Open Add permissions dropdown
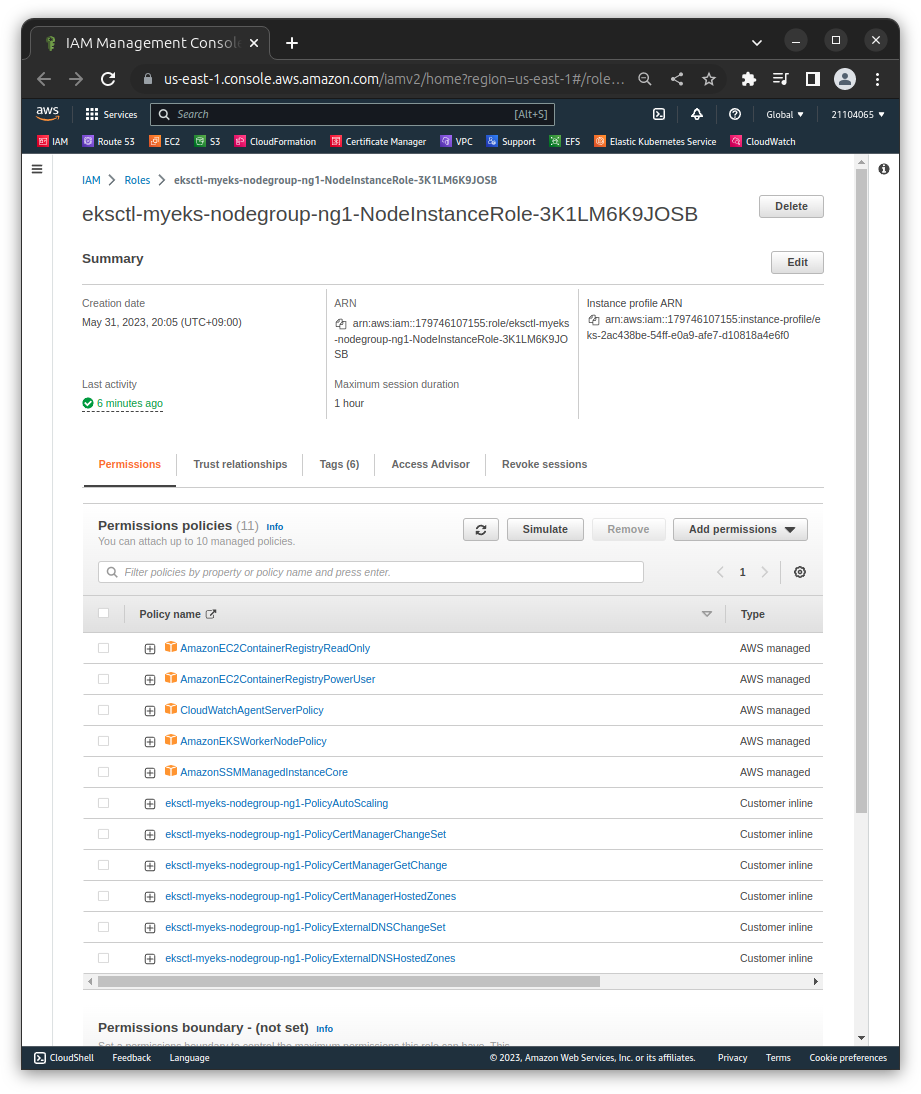921x1094 pixels. coord(740,530)
